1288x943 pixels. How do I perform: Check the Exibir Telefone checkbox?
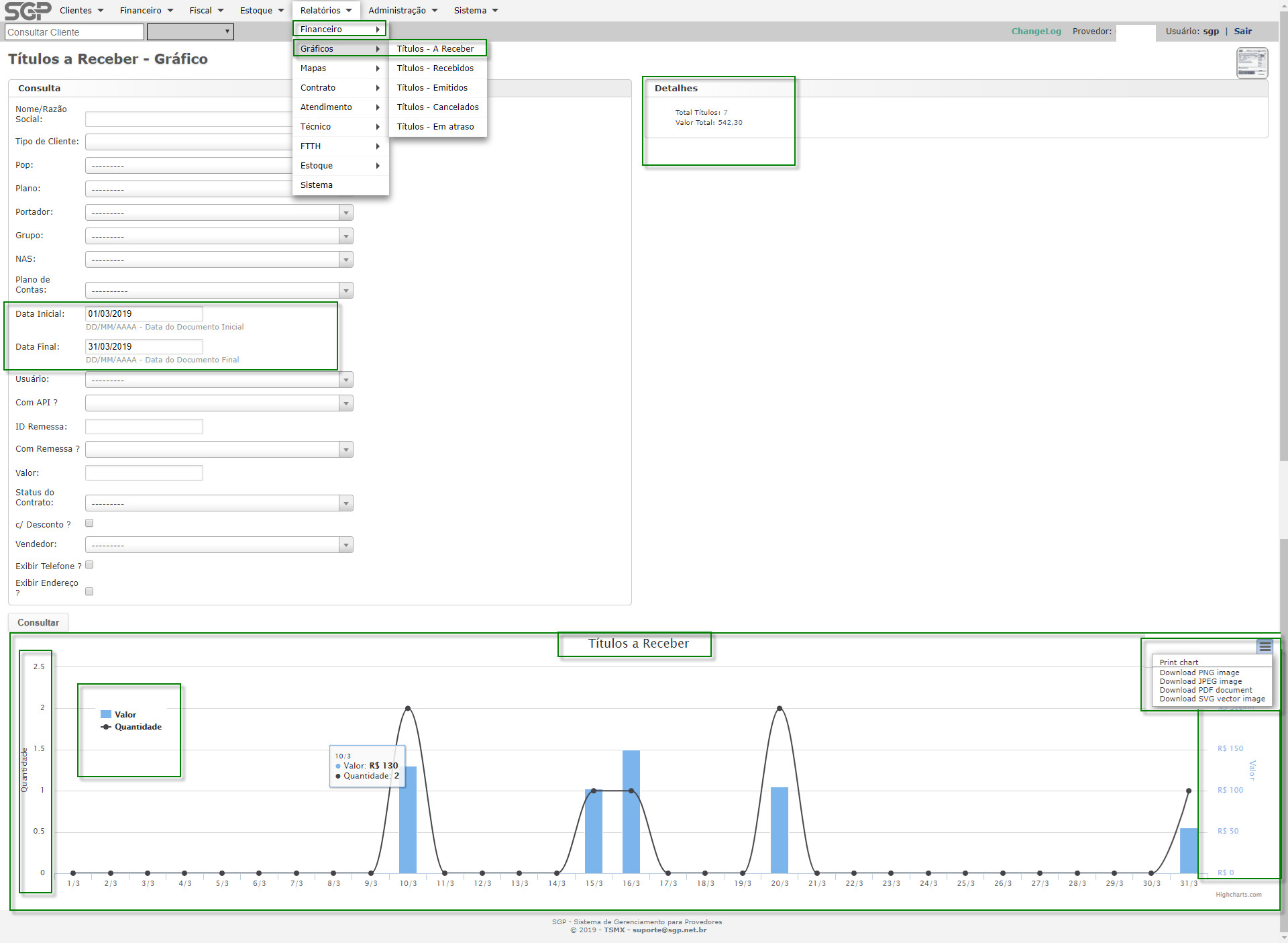click(x=89, y=565)
